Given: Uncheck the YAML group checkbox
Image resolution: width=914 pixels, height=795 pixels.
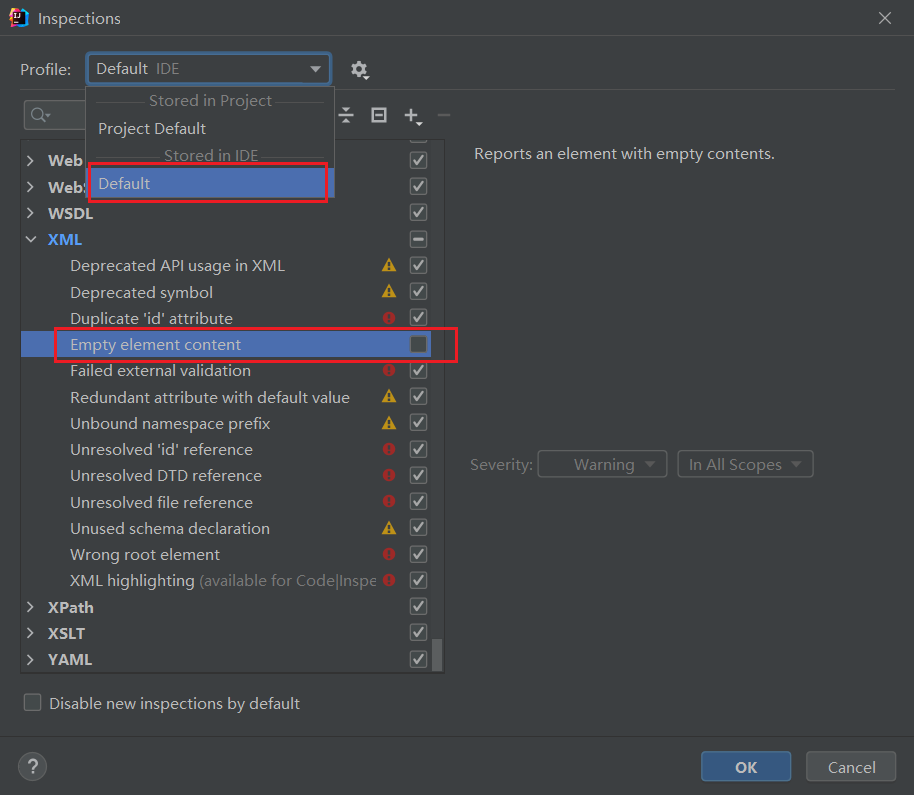Looking at the screenshot, I should pyautogui.click(x=418, y=659).
